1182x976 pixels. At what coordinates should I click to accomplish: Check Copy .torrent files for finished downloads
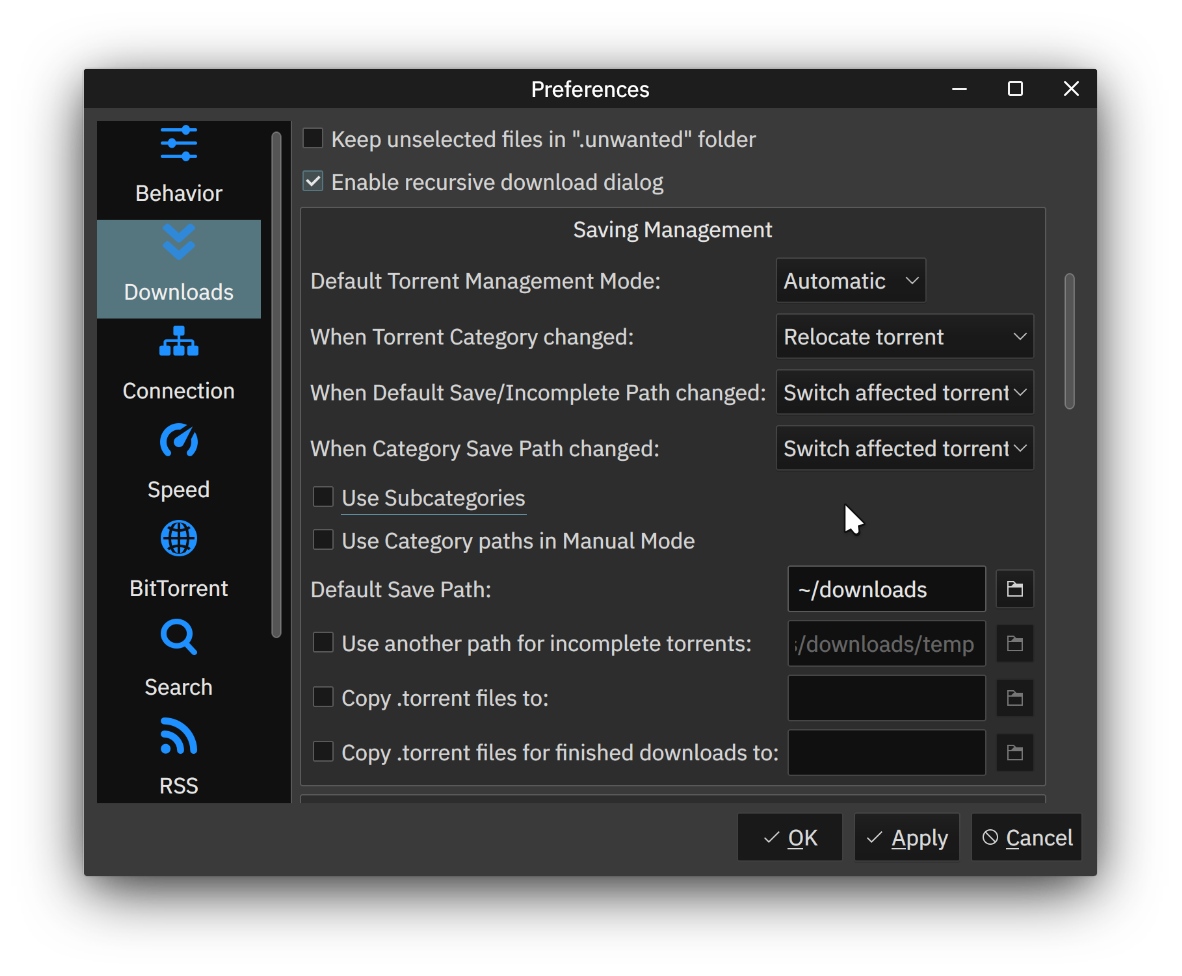323,752
